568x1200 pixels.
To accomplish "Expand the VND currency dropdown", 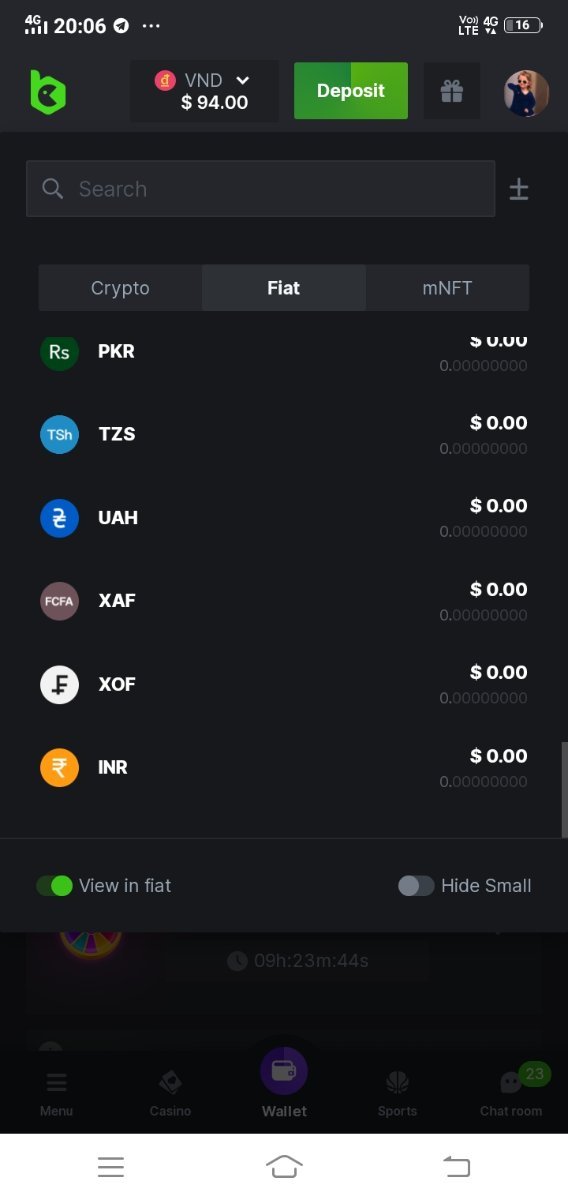I will (x=205, y=91).
